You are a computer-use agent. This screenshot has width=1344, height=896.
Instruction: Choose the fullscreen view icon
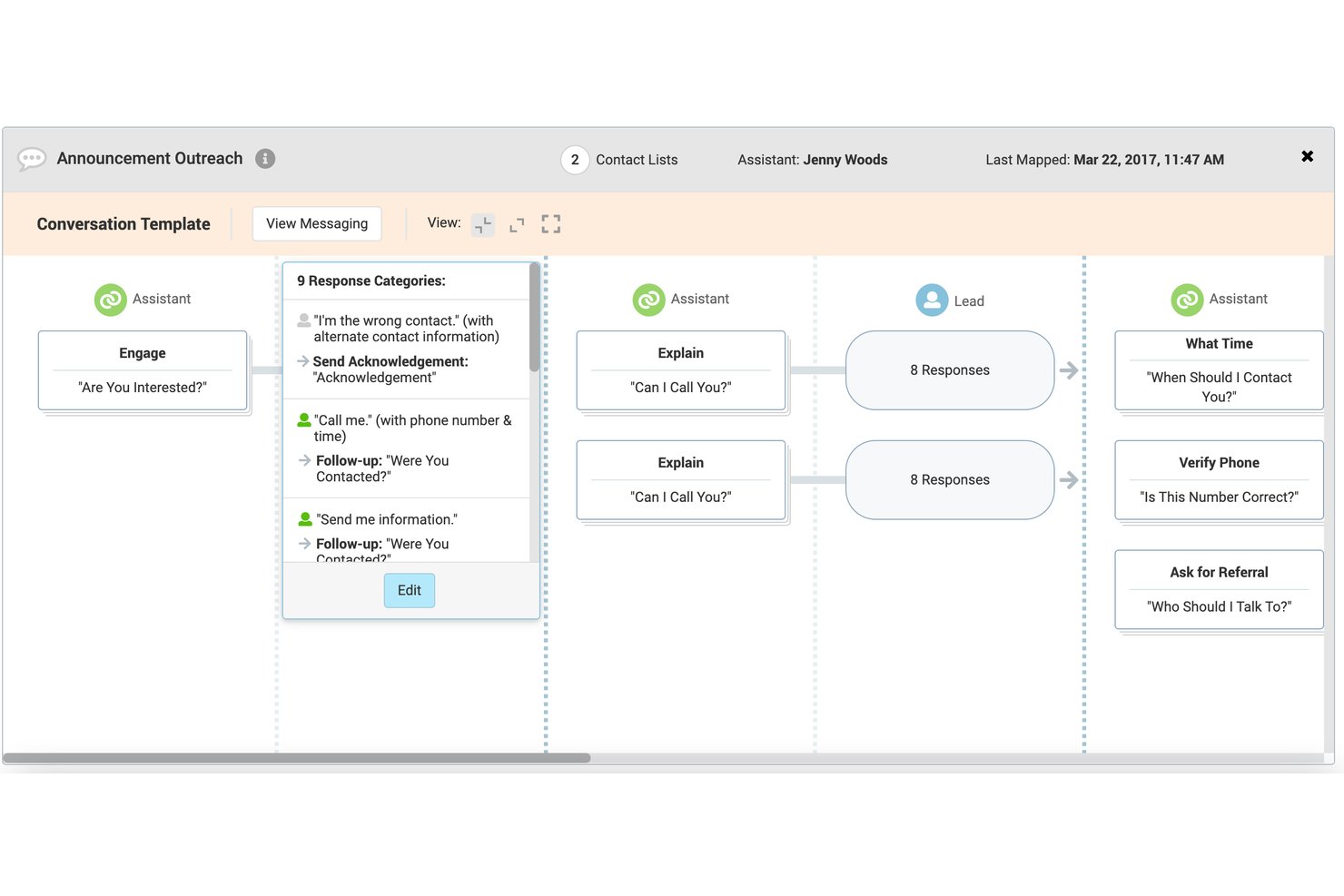pyautogui.click(x=551, y=224)
